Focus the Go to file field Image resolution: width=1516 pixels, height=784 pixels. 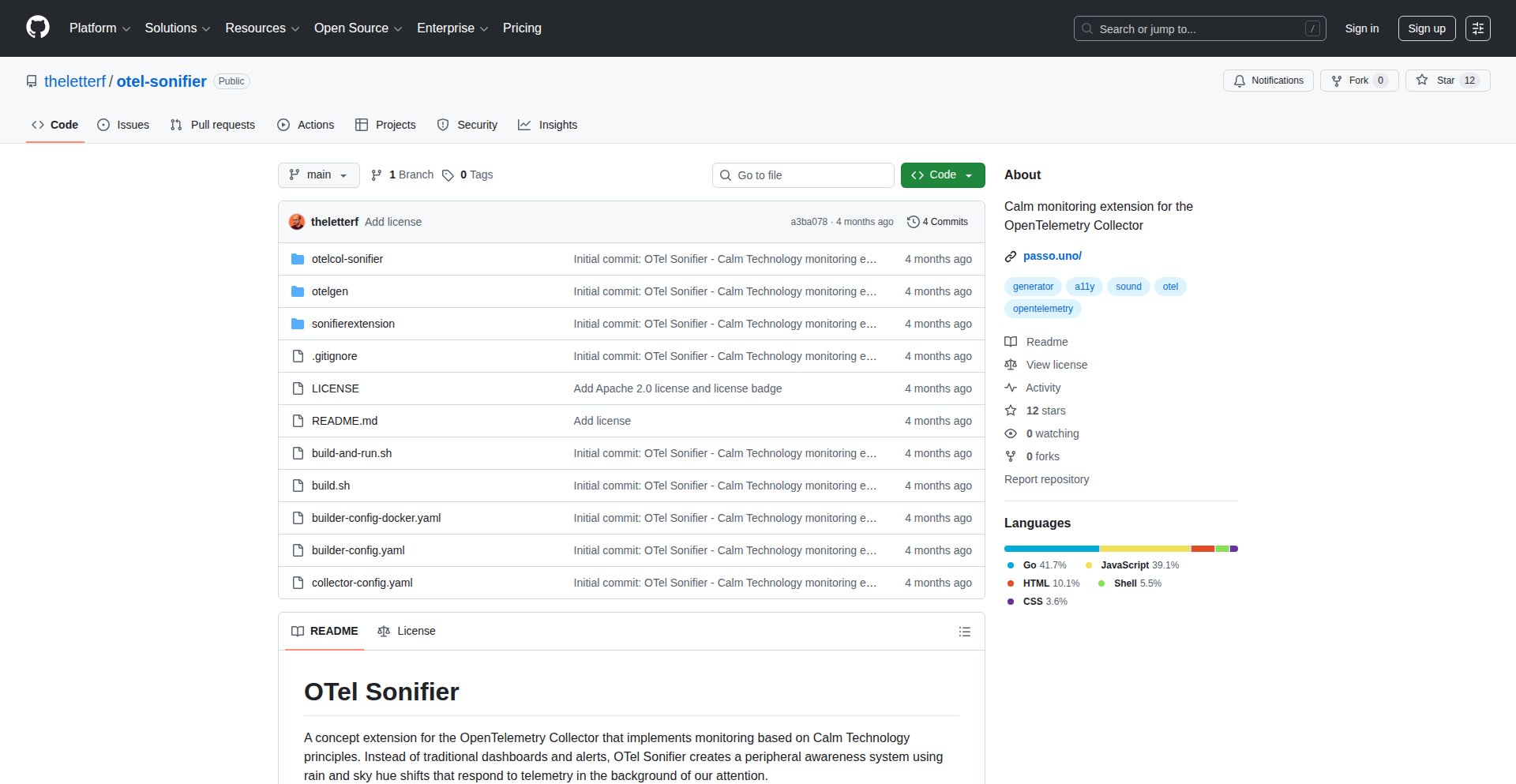click(803, 175)
